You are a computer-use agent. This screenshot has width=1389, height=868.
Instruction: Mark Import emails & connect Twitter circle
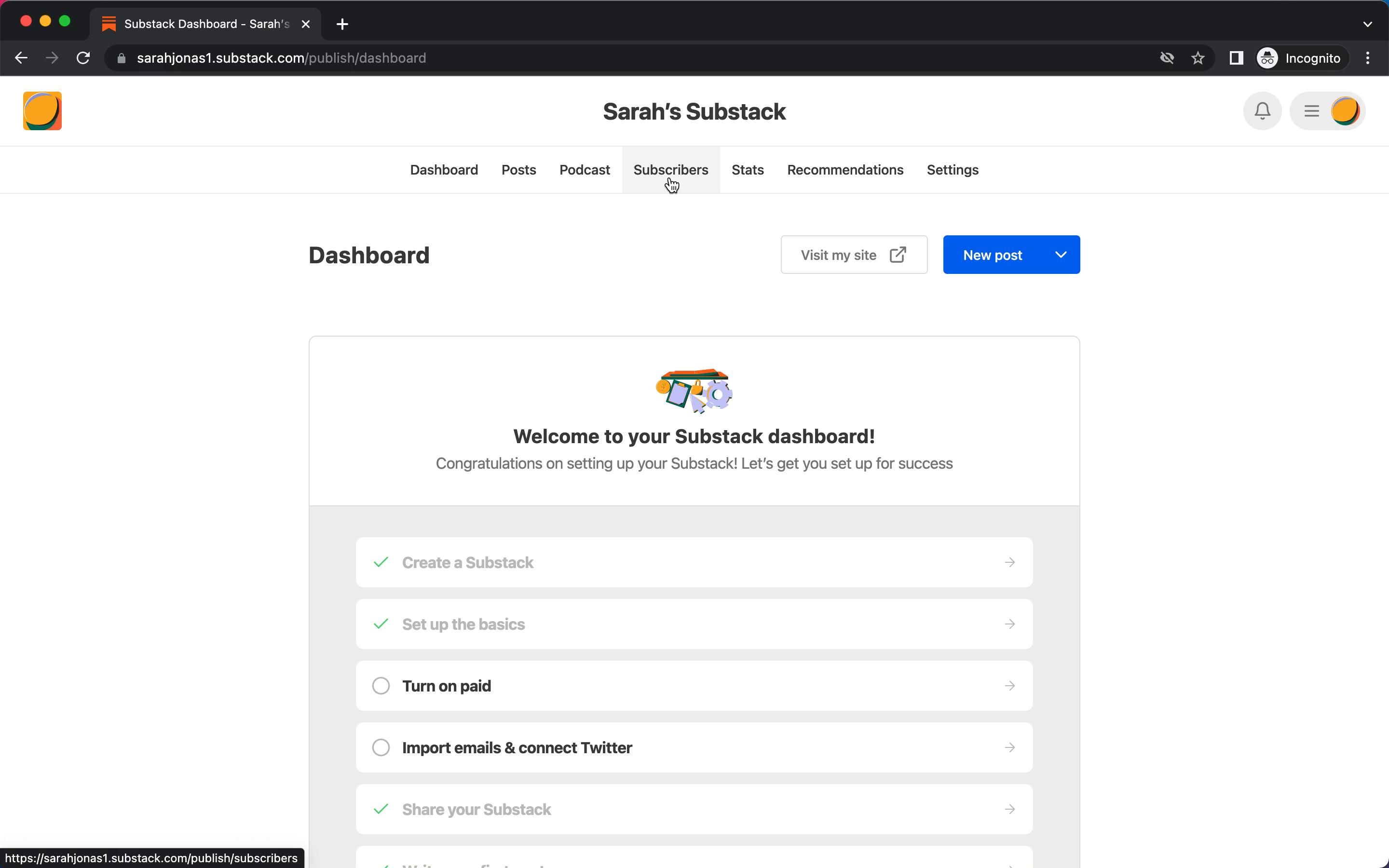pos(381,747)
